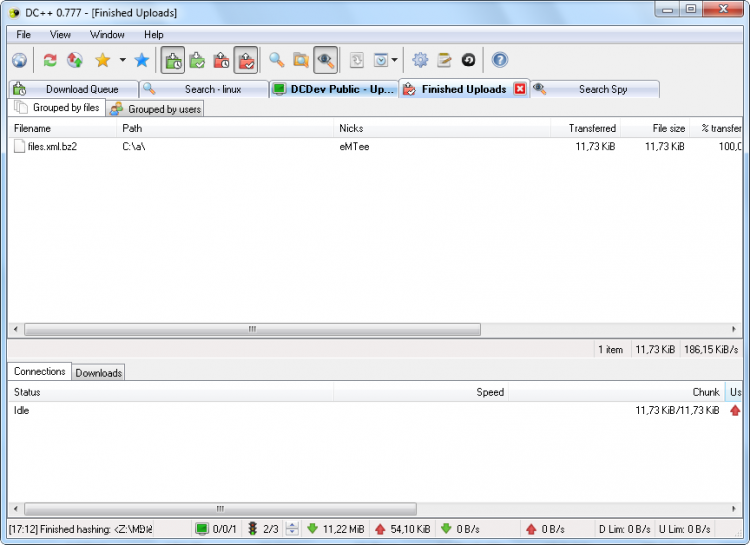Click the Reconnect toolbar icon with red-green arrows
The width and height of the screenshot is (750, 545).
[x=50, y=60]
